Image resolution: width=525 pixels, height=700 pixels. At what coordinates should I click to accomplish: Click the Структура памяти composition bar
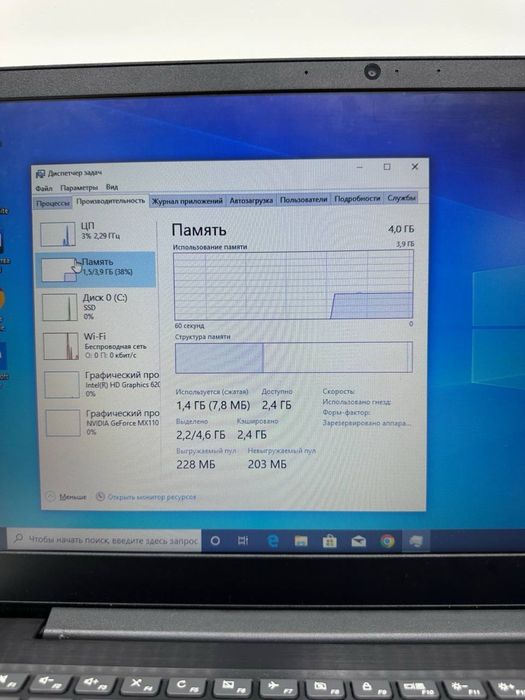293,357
